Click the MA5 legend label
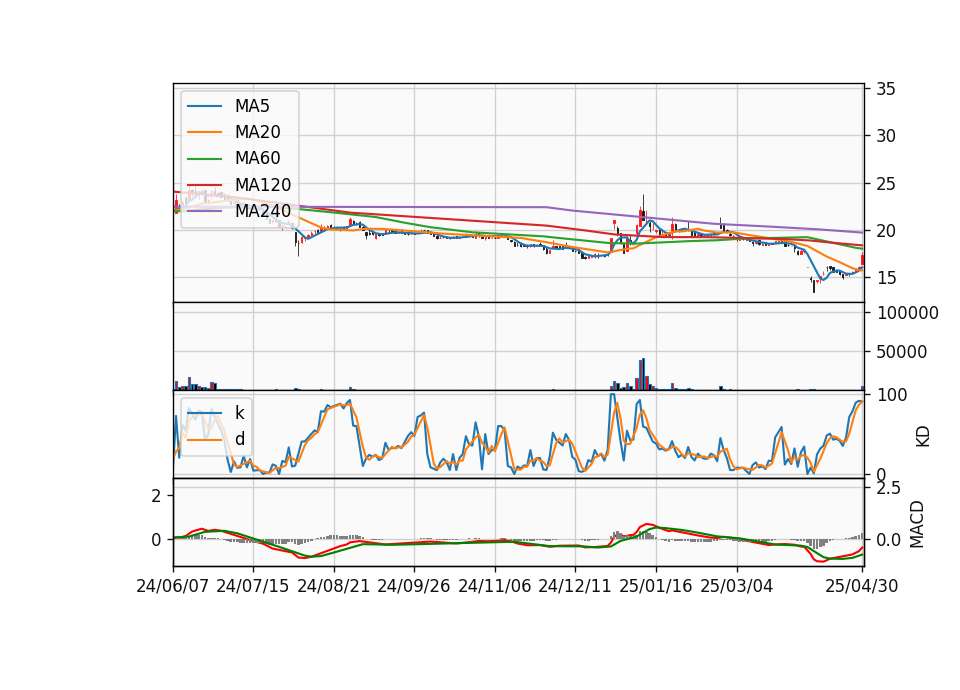The image size is (960, 690). tap(252, 106)
